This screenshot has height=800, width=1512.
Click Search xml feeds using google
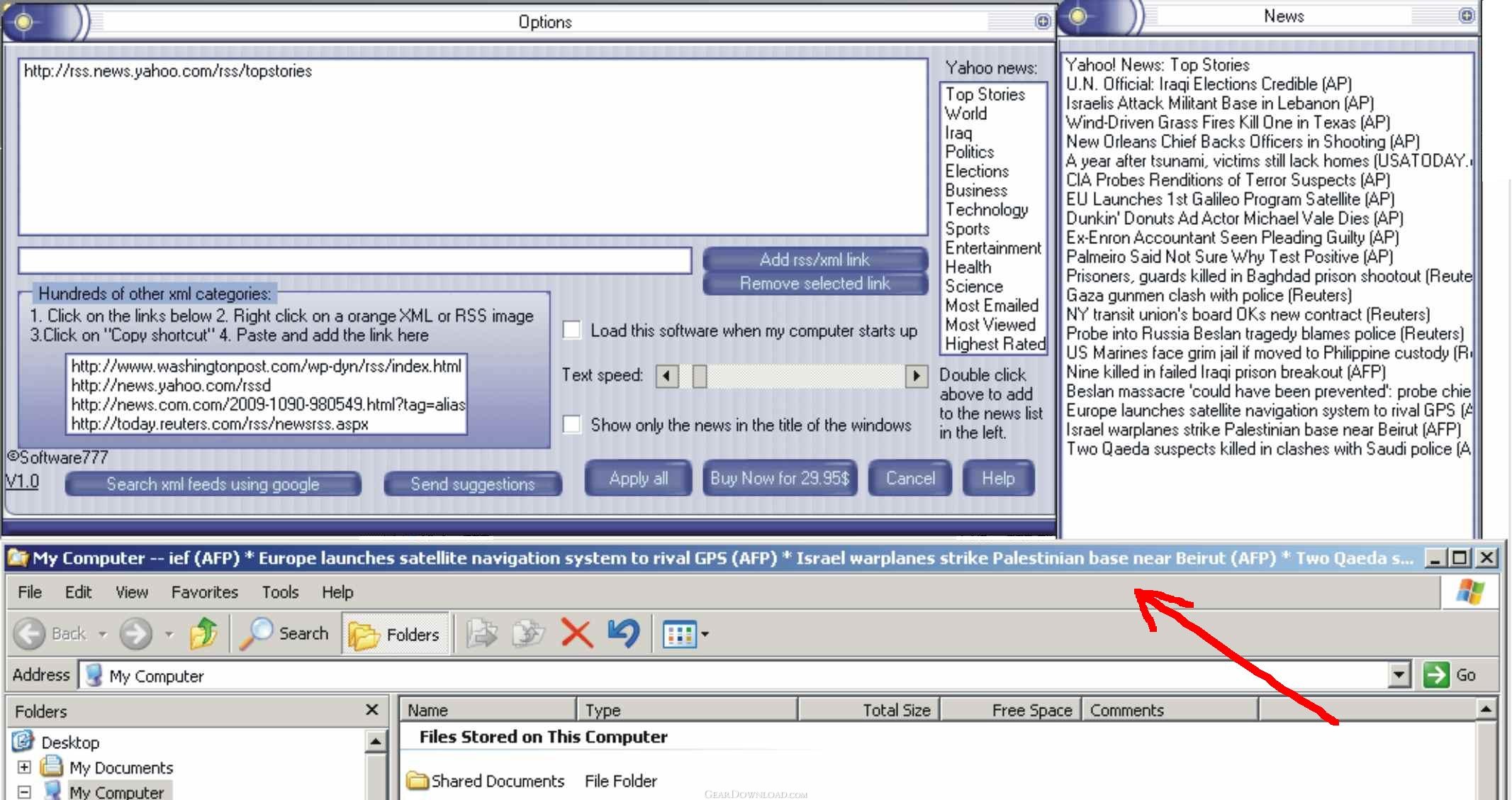click(x=213, y=484)
